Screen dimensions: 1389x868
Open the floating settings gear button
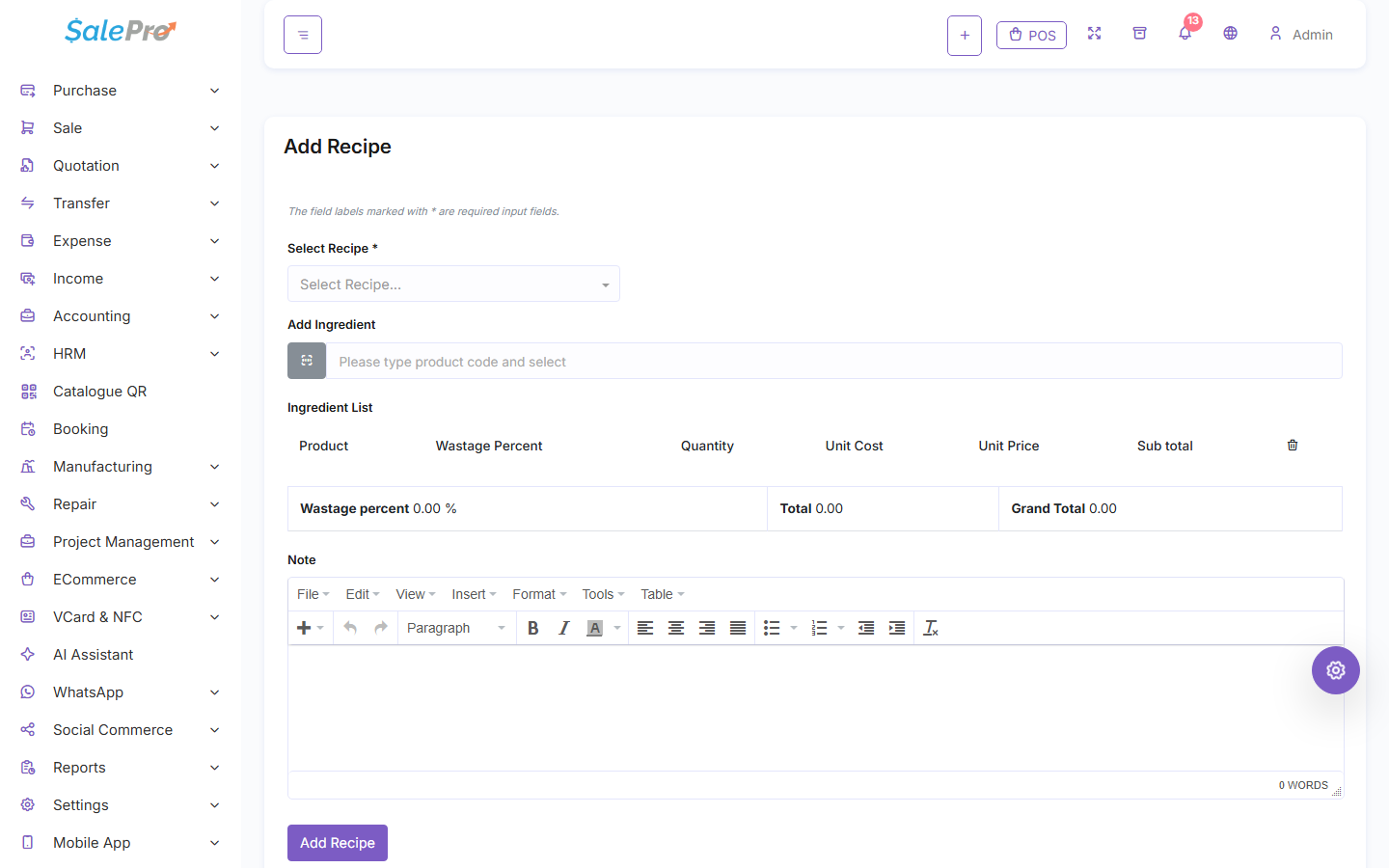[1336, 670]
